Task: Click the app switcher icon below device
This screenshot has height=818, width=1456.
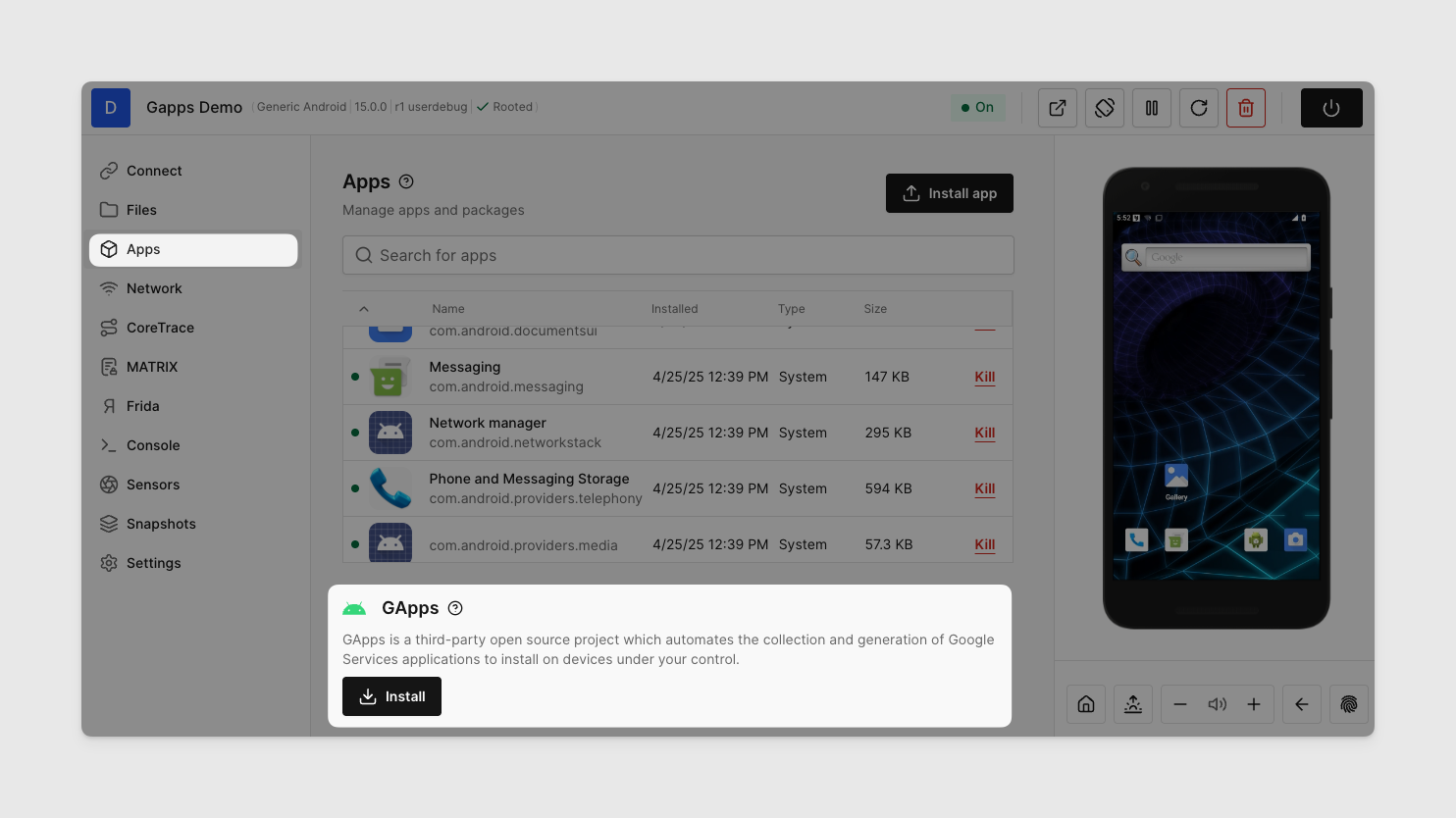Action: click(1133, 704)
